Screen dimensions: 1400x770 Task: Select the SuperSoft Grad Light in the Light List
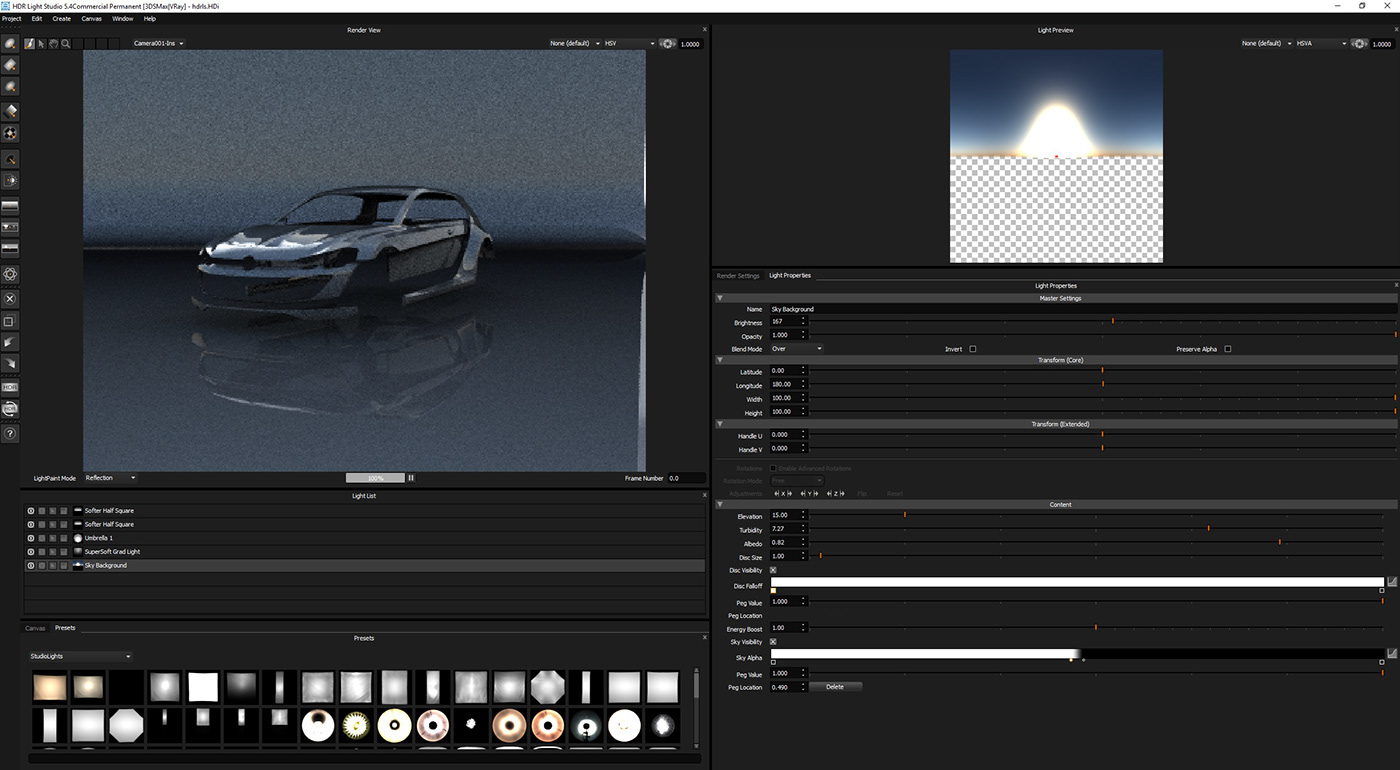pos(112,551)
